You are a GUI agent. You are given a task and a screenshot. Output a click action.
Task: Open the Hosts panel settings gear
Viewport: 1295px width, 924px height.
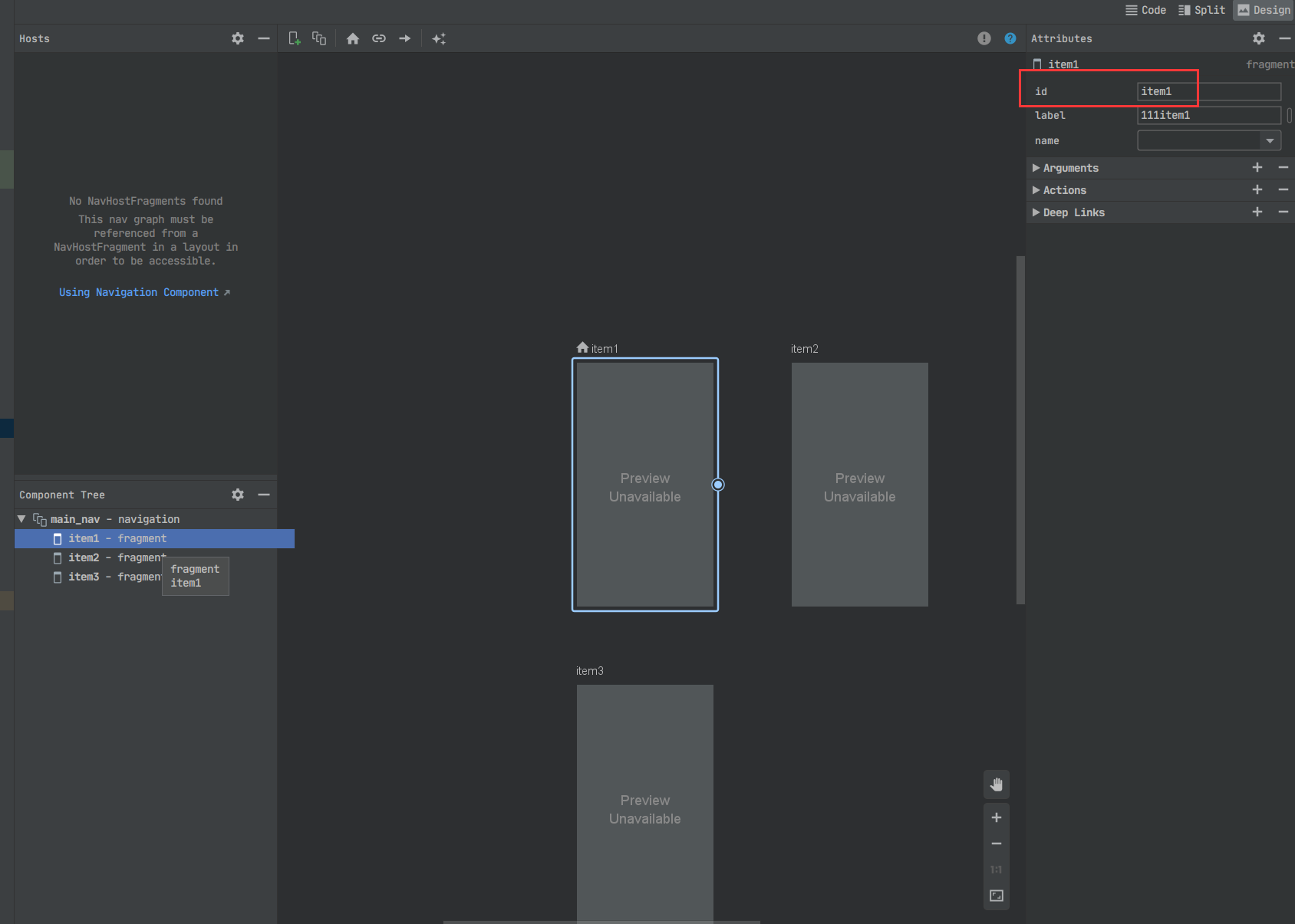pyautogui.click(x=238, y=38)
